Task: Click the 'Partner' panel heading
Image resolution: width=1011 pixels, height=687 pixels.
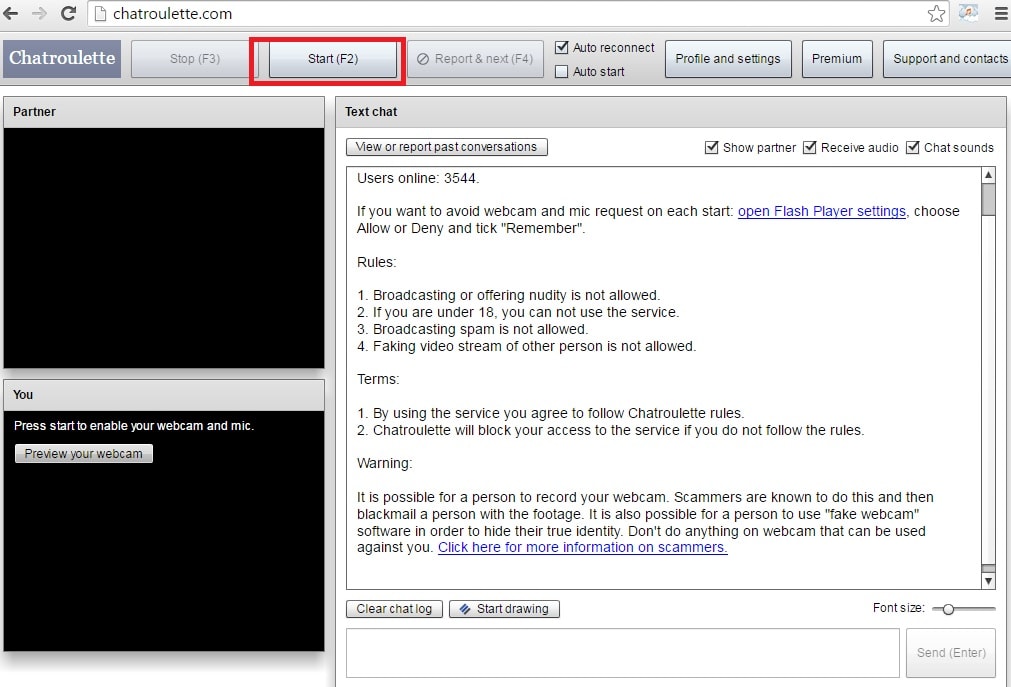Action: click(x=34, y=112)
